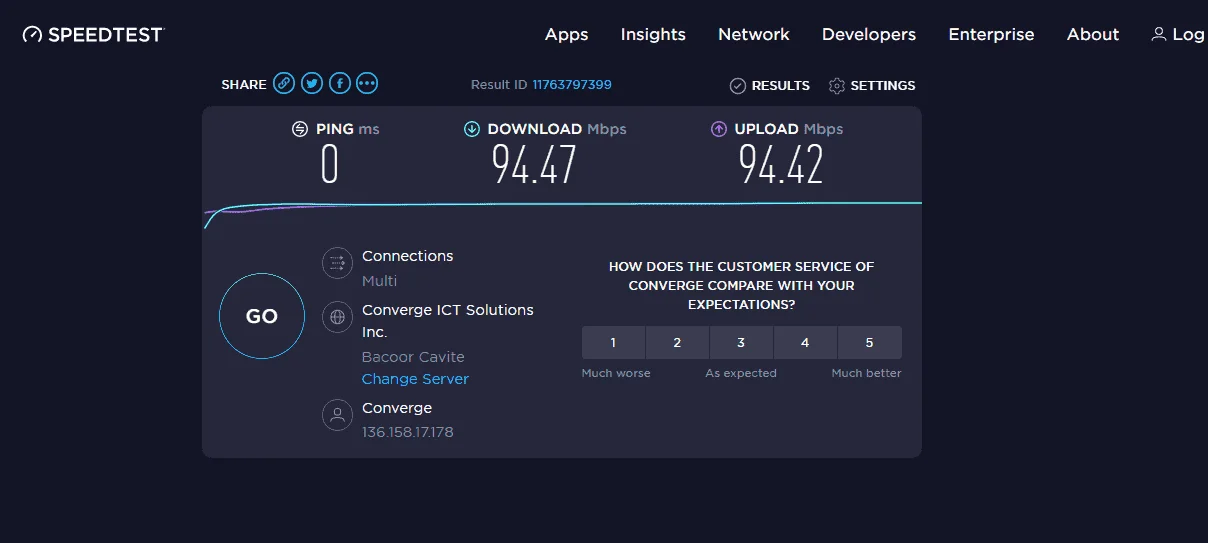Click the Bacoor Cavite location text
Image resolution: width=1208 pixels, height=543 pixels.
(413, 357)
